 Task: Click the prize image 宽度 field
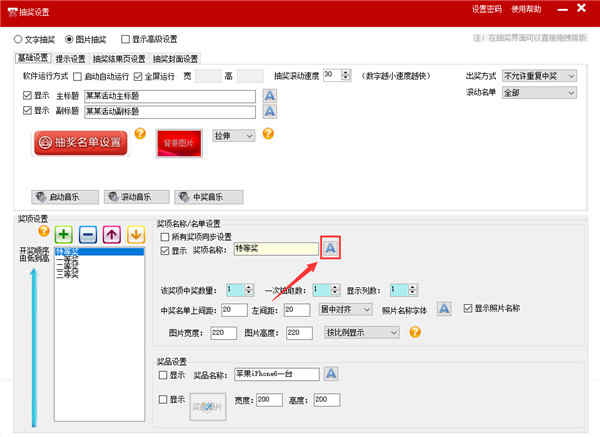[269, 400]
